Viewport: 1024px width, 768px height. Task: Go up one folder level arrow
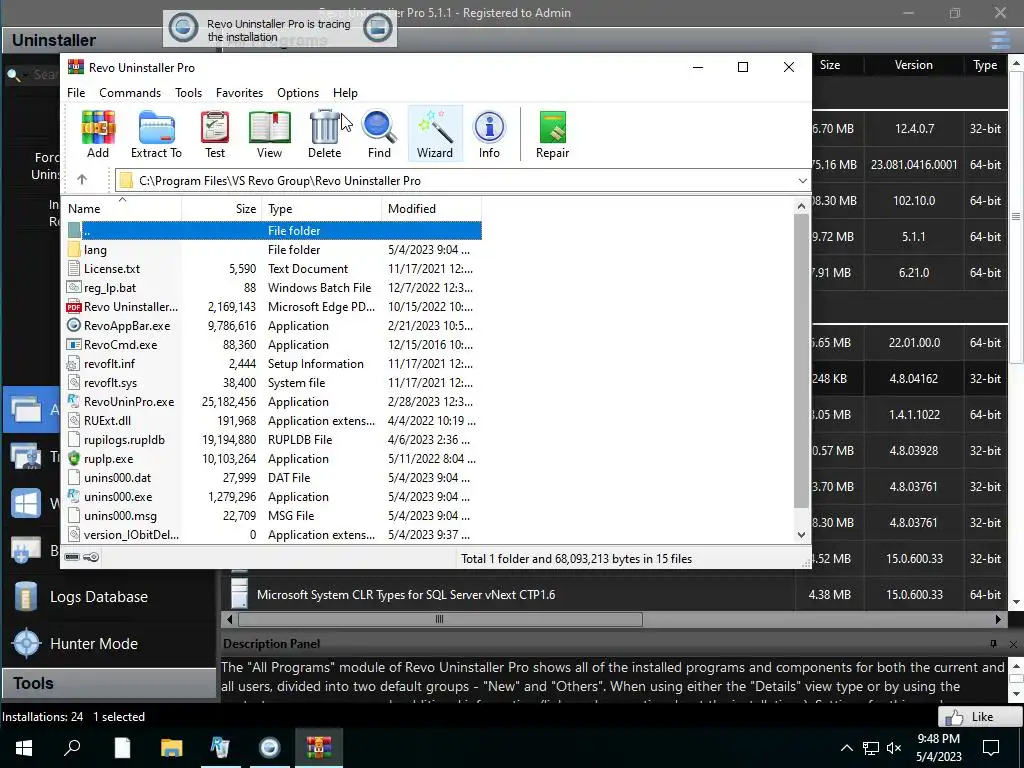coord(82,180)
